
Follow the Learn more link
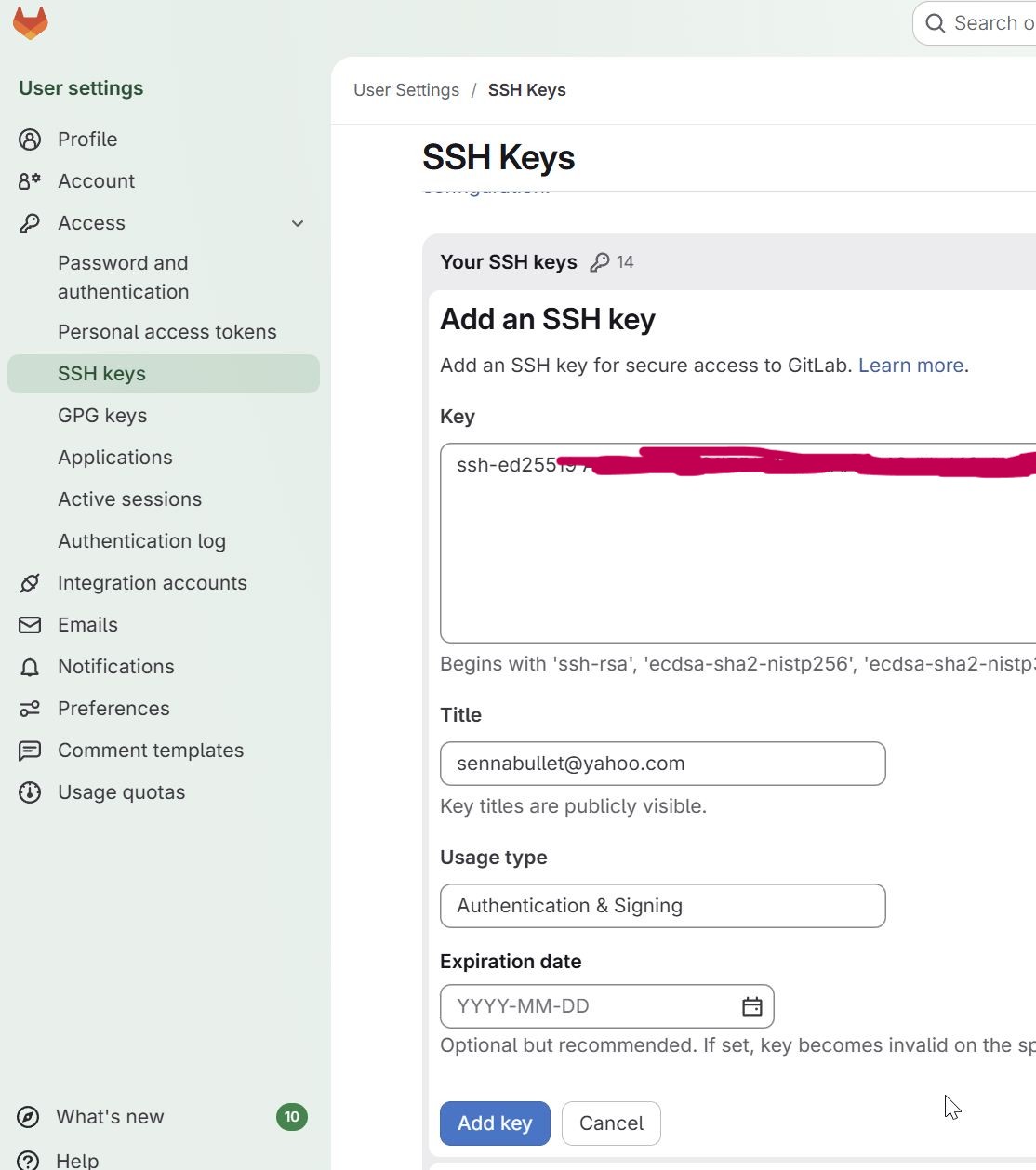coord(910,366)
